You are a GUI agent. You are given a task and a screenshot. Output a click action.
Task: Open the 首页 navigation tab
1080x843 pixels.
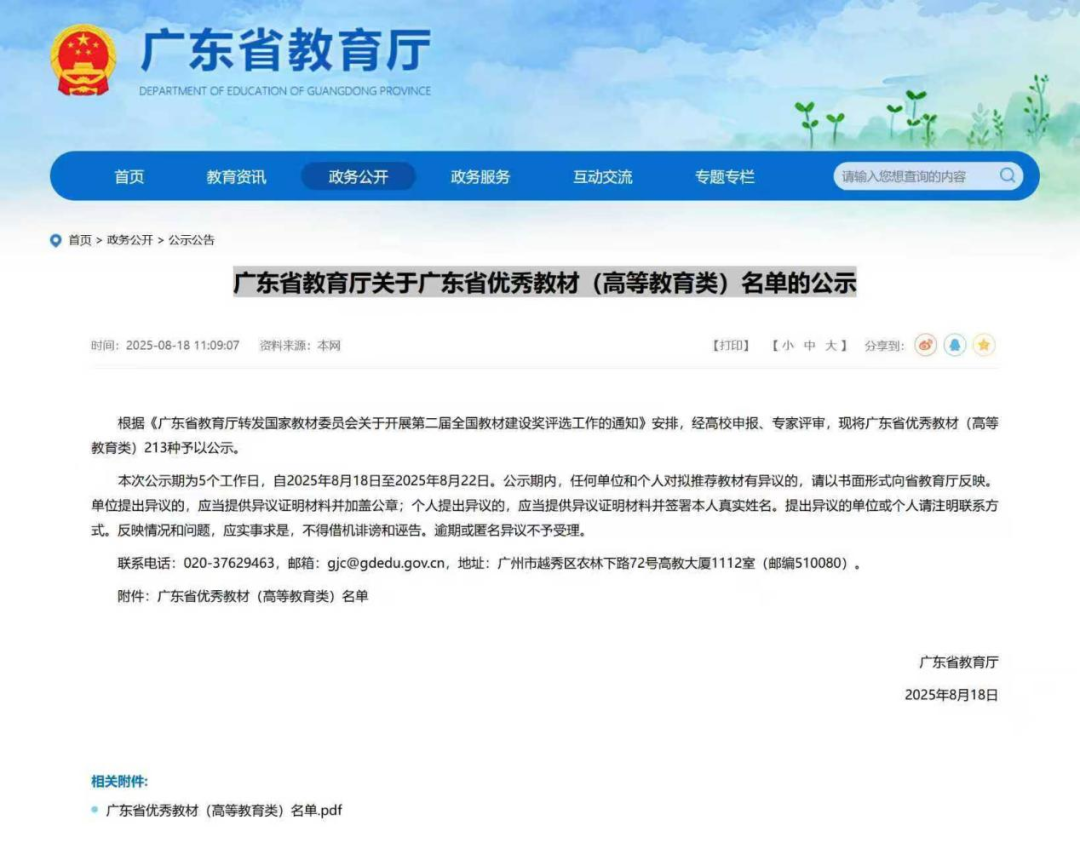tap(129, 177)
